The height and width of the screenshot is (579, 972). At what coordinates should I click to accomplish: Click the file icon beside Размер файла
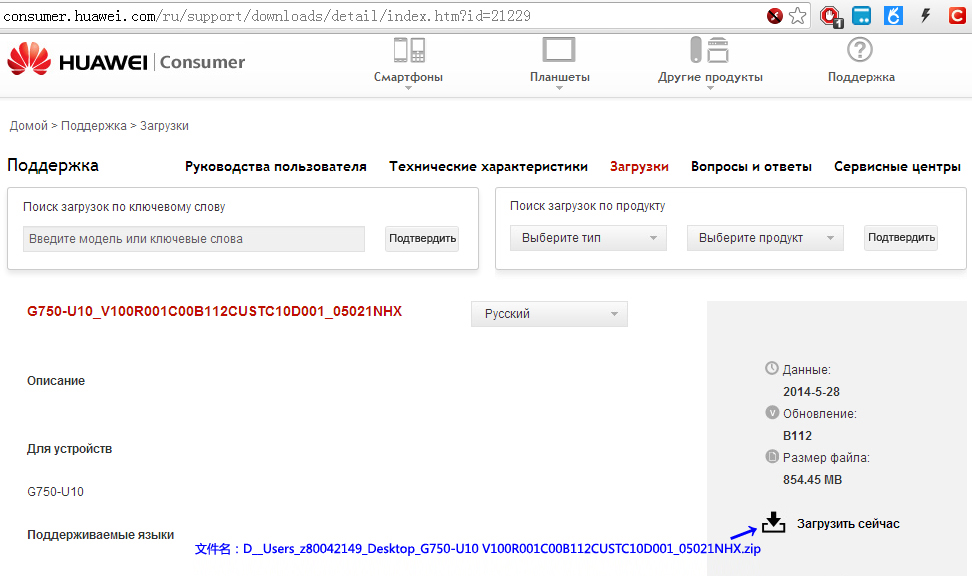(x=772, y=456)
